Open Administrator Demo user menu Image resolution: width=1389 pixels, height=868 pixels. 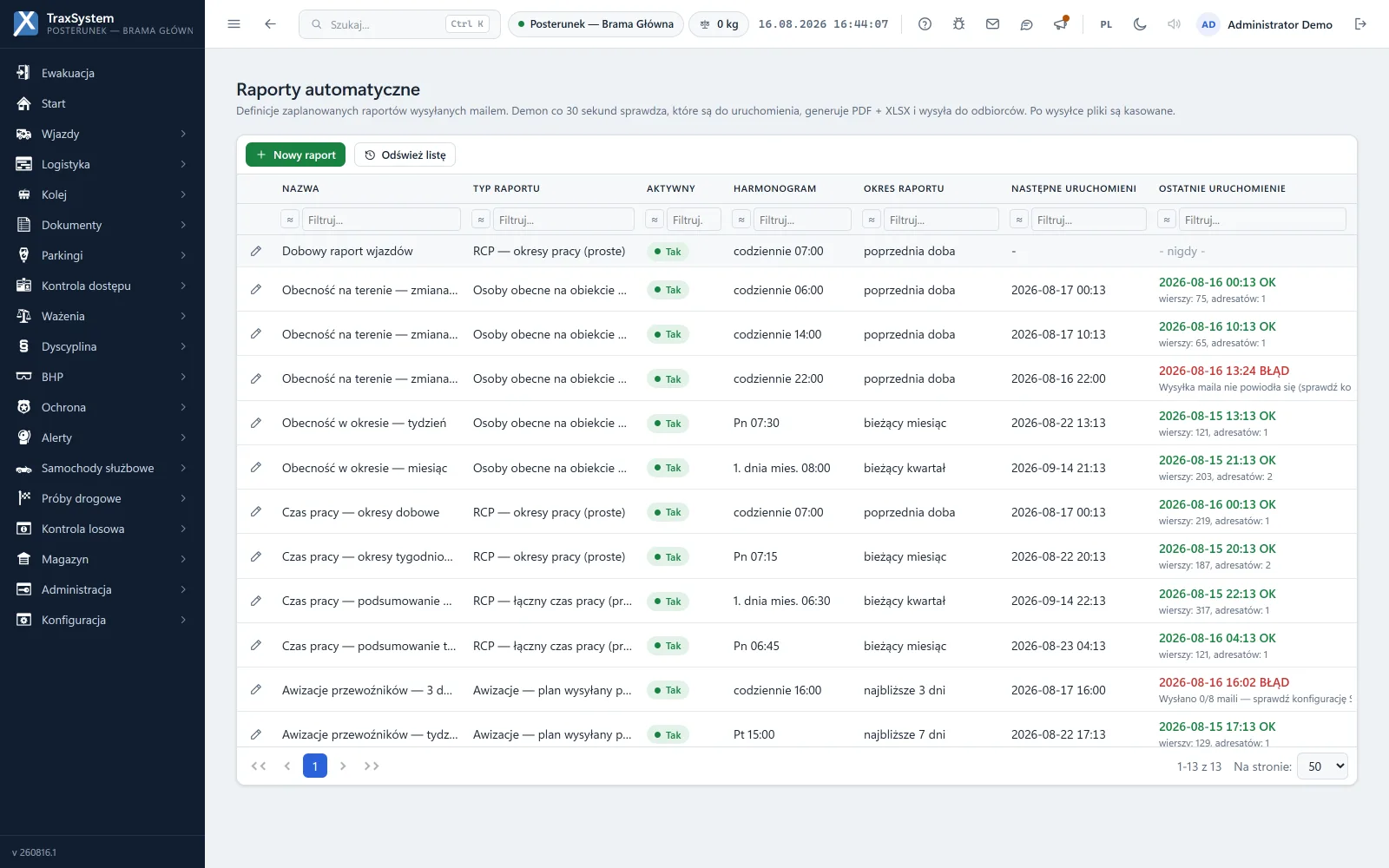pos(1265,24)
